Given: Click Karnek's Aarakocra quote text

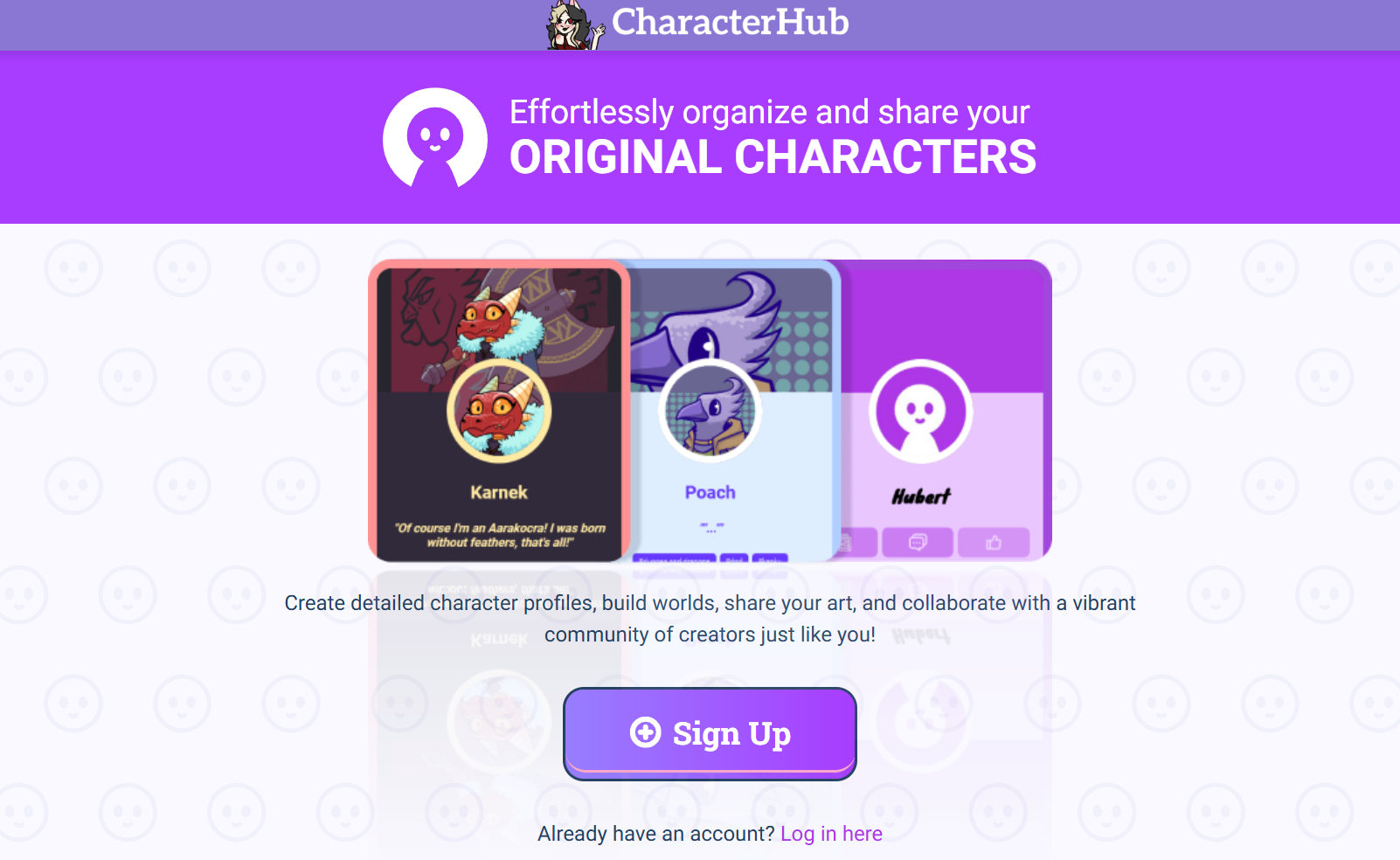Looking at the screenshot, I should pos(499,535).
